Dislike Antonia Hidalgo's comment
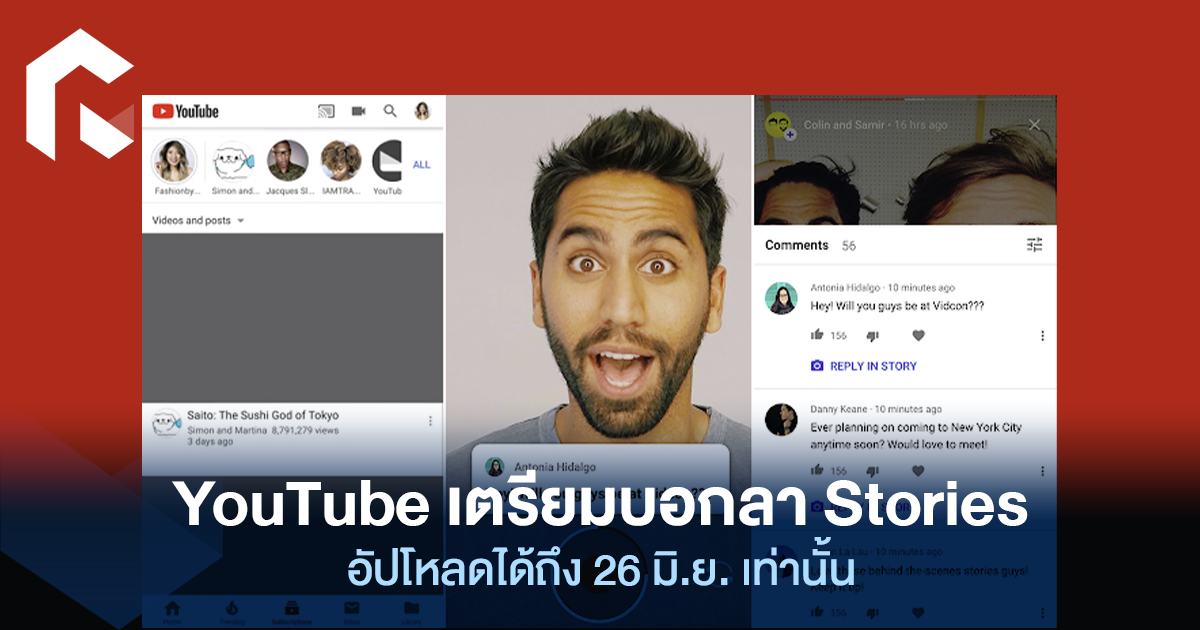 (x=872, y=336)
